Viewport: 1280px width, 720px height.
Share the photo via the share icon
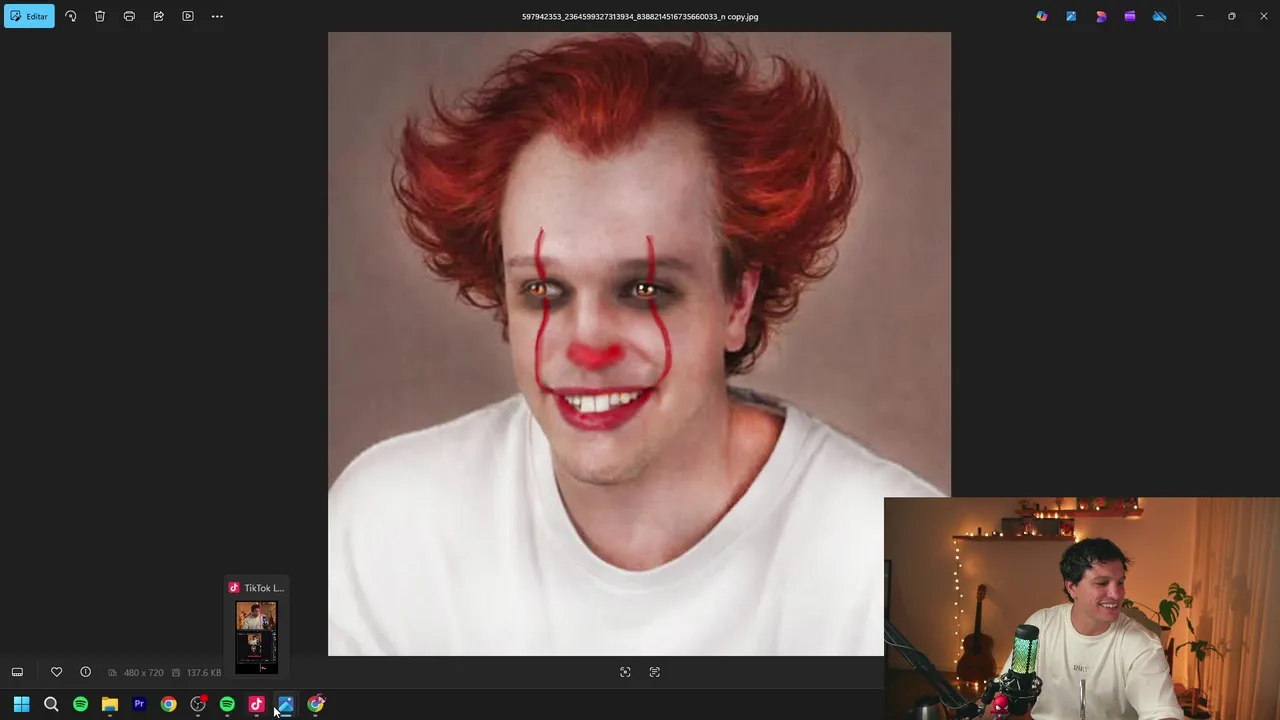coord(158,16)
